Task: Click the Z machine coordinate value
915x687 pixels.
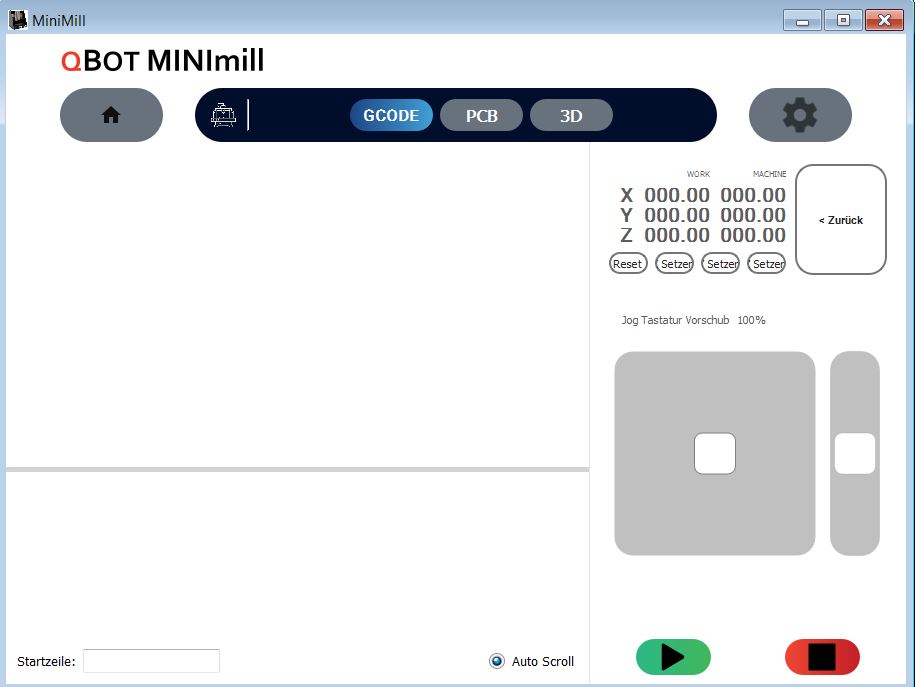Action: coord(753,235)
